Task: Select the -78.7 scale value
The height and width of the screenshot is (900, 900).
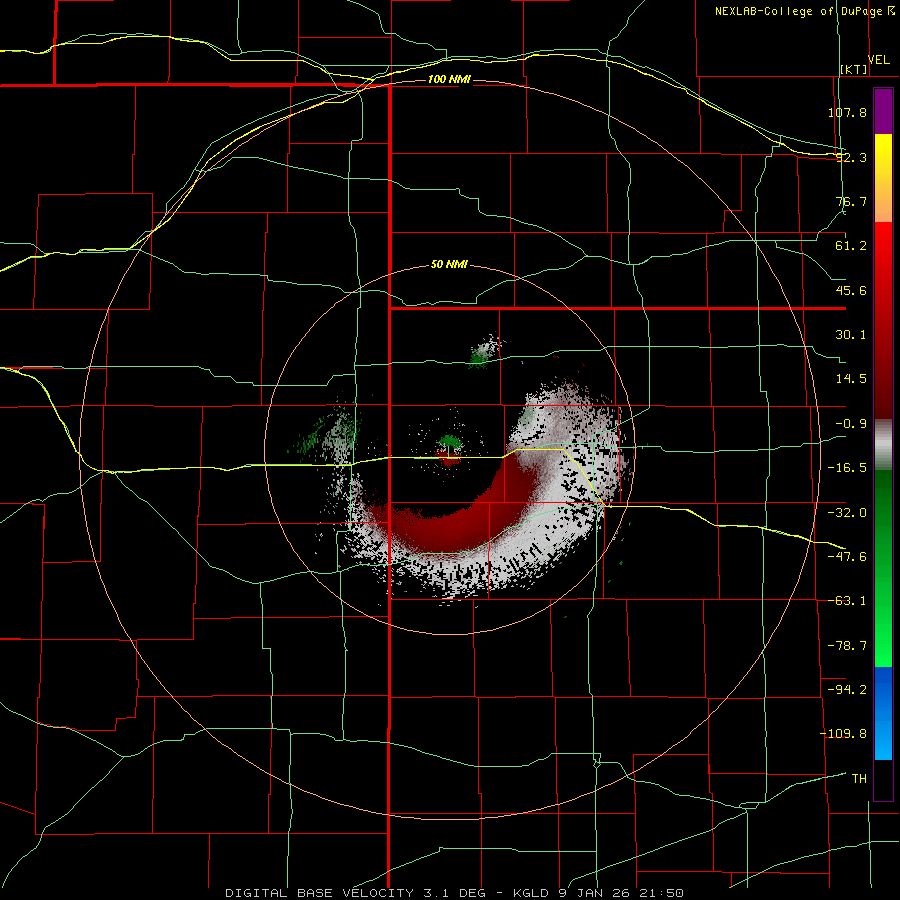Action: pyautogui.click(x=847, y=646)
